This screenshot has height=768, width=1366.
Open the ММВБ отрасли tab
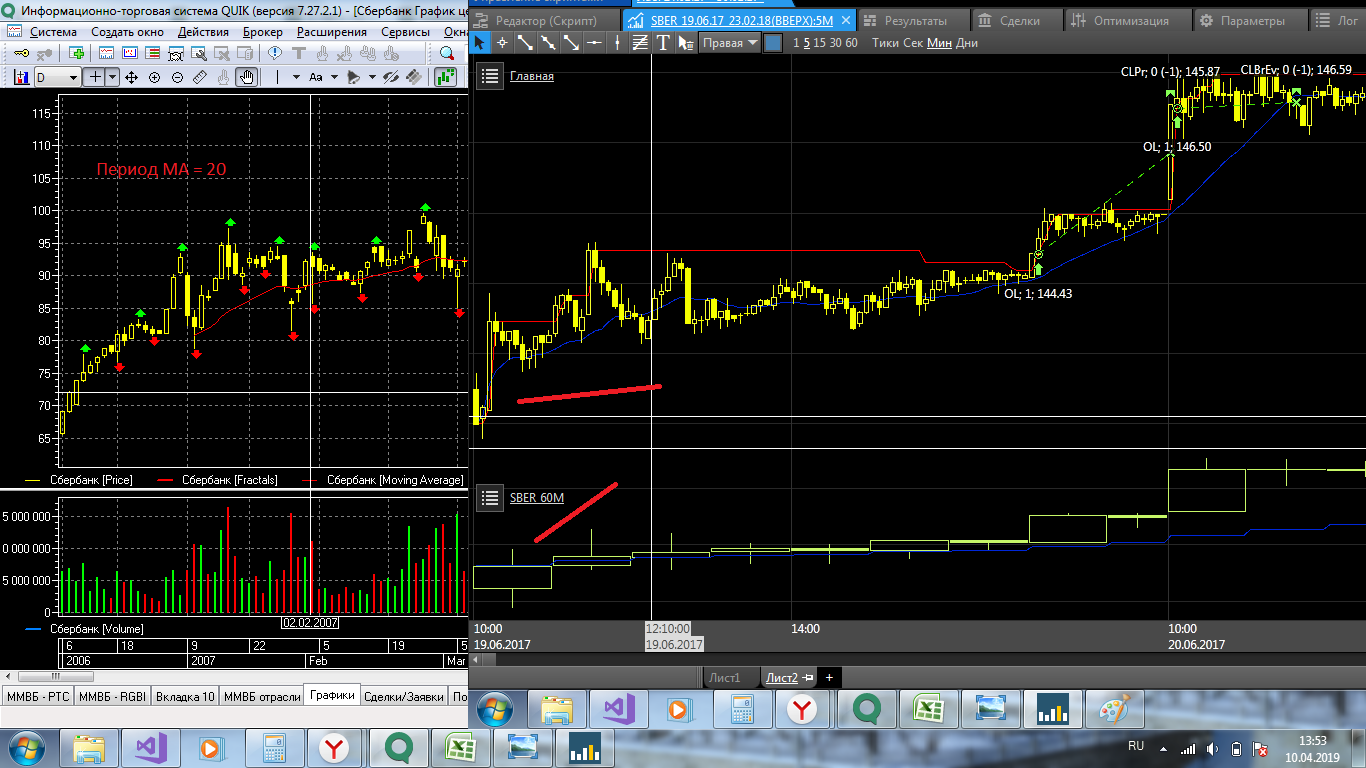point(262,696)
